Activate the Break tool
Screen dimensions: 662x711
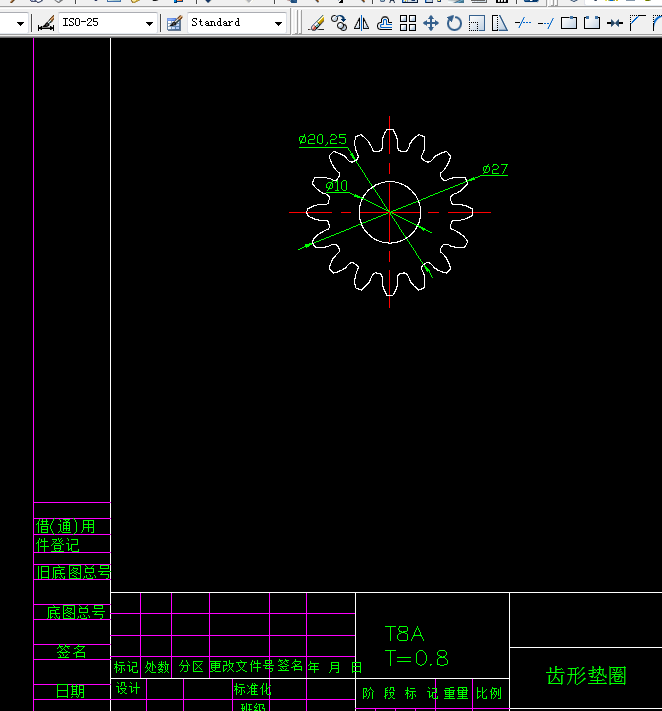tap(592, 23)
